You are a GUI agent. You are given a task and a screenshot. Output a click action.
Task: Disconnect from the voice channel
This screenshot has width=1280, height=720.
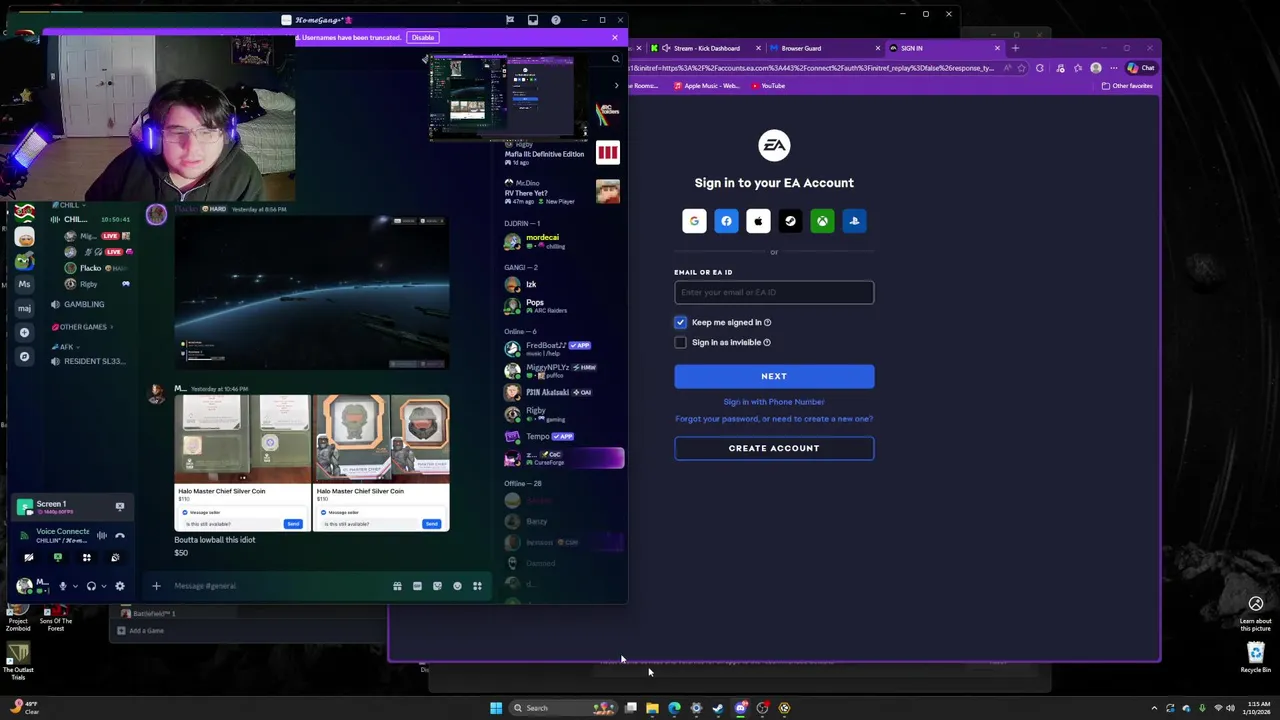coord(120,535)
